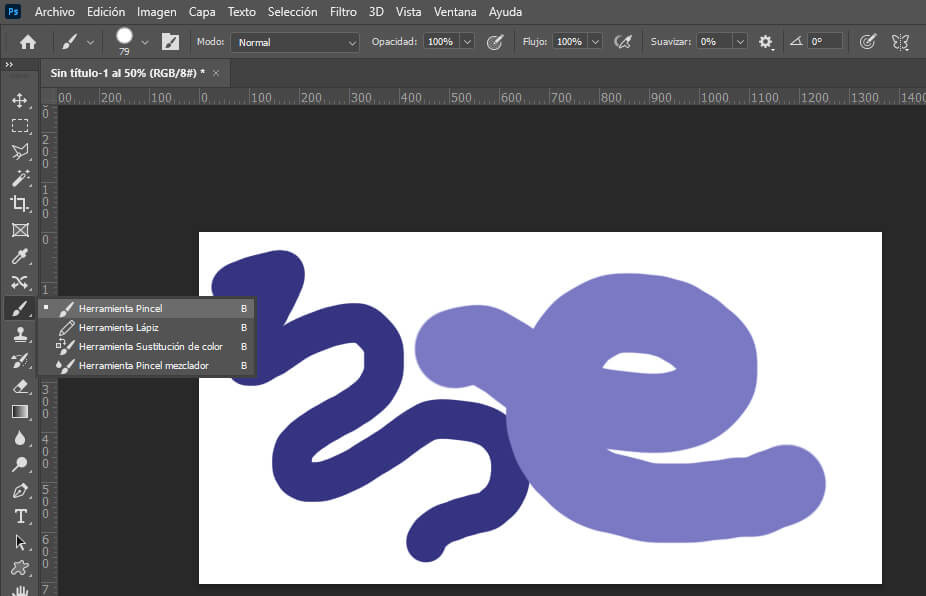Open the Filtro menu
The width and height of the screenshot is (926, 596).
tap(343, 12)
